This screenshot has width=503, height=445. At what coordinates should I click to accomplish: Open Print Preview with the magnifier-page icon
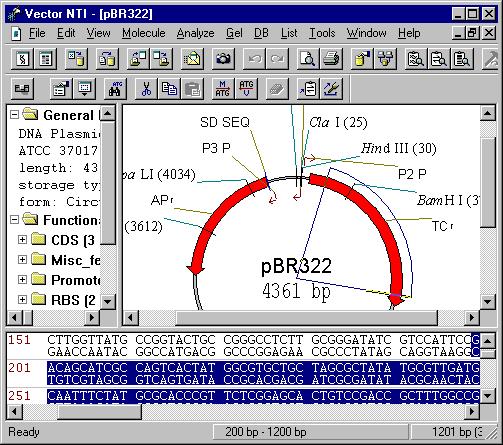(307, 59)
